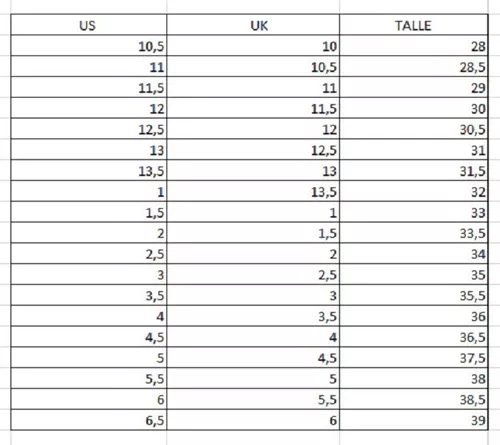Select TALLE cell with value 28

click(x=414, y=45)
